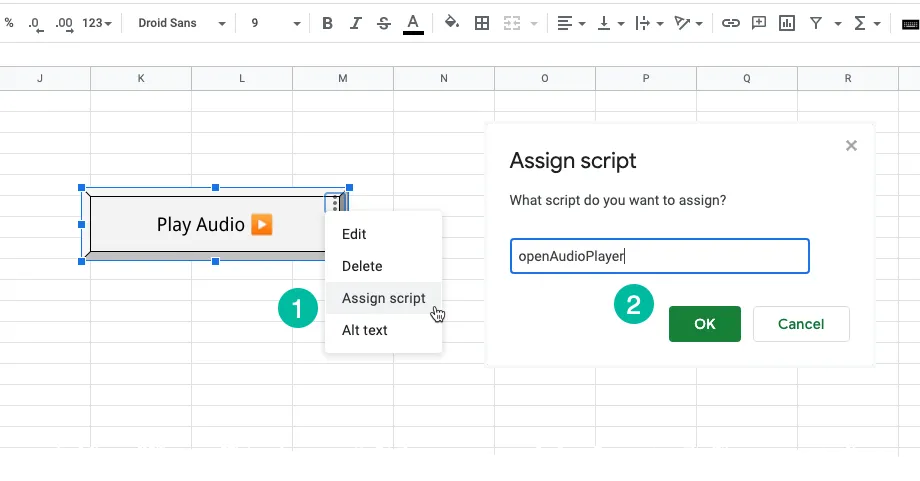Choose Assign script from the menu
The width and height of the screenshot is (920, 481).
click(383, 298)
